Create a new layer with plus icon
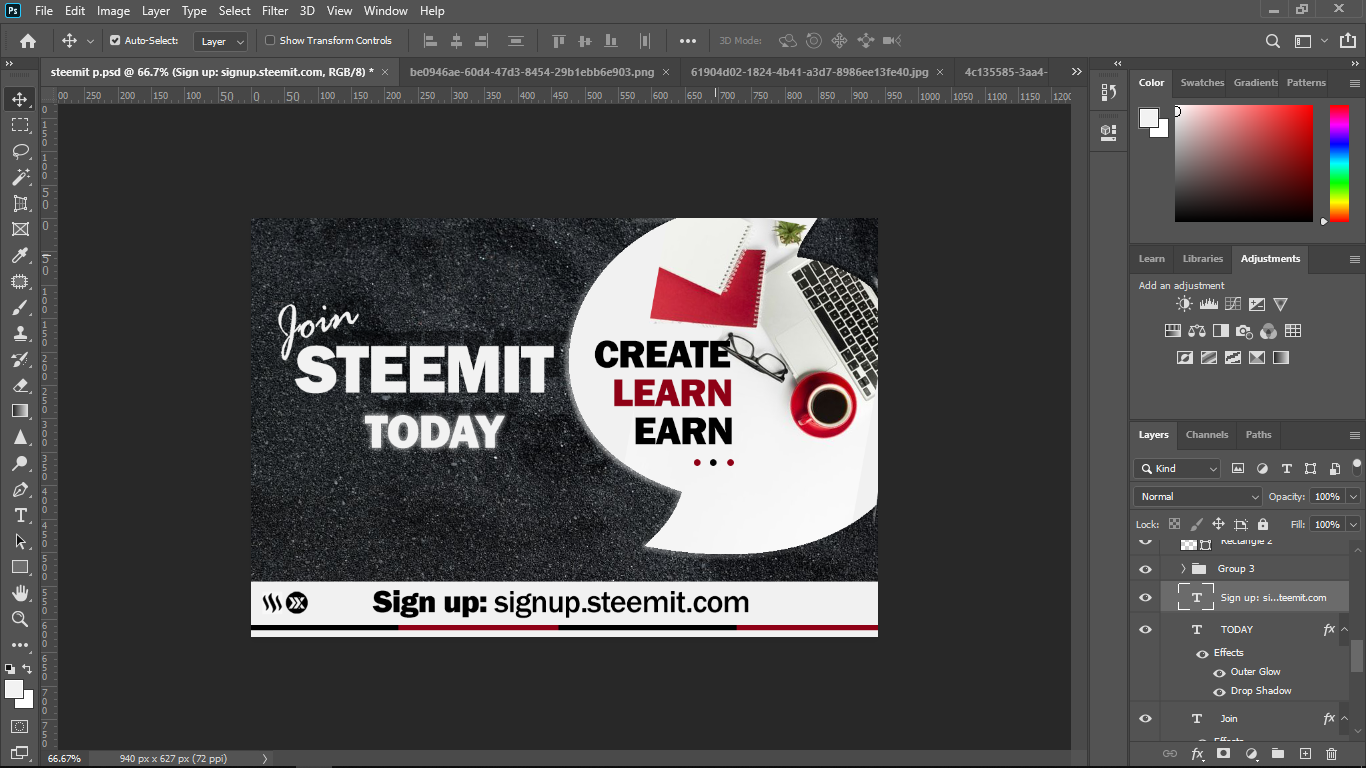The image size is (1366, 768). 1304,753
